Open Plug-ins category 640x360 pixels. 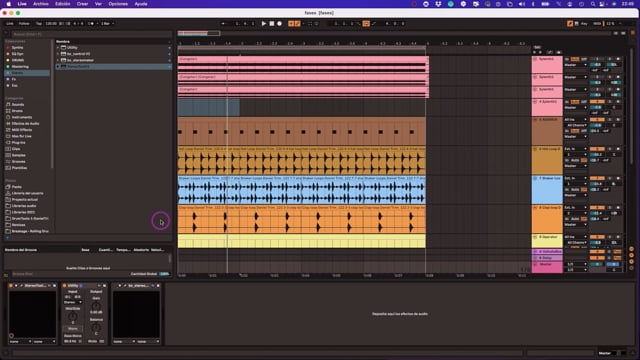click(x=18, y=142)
